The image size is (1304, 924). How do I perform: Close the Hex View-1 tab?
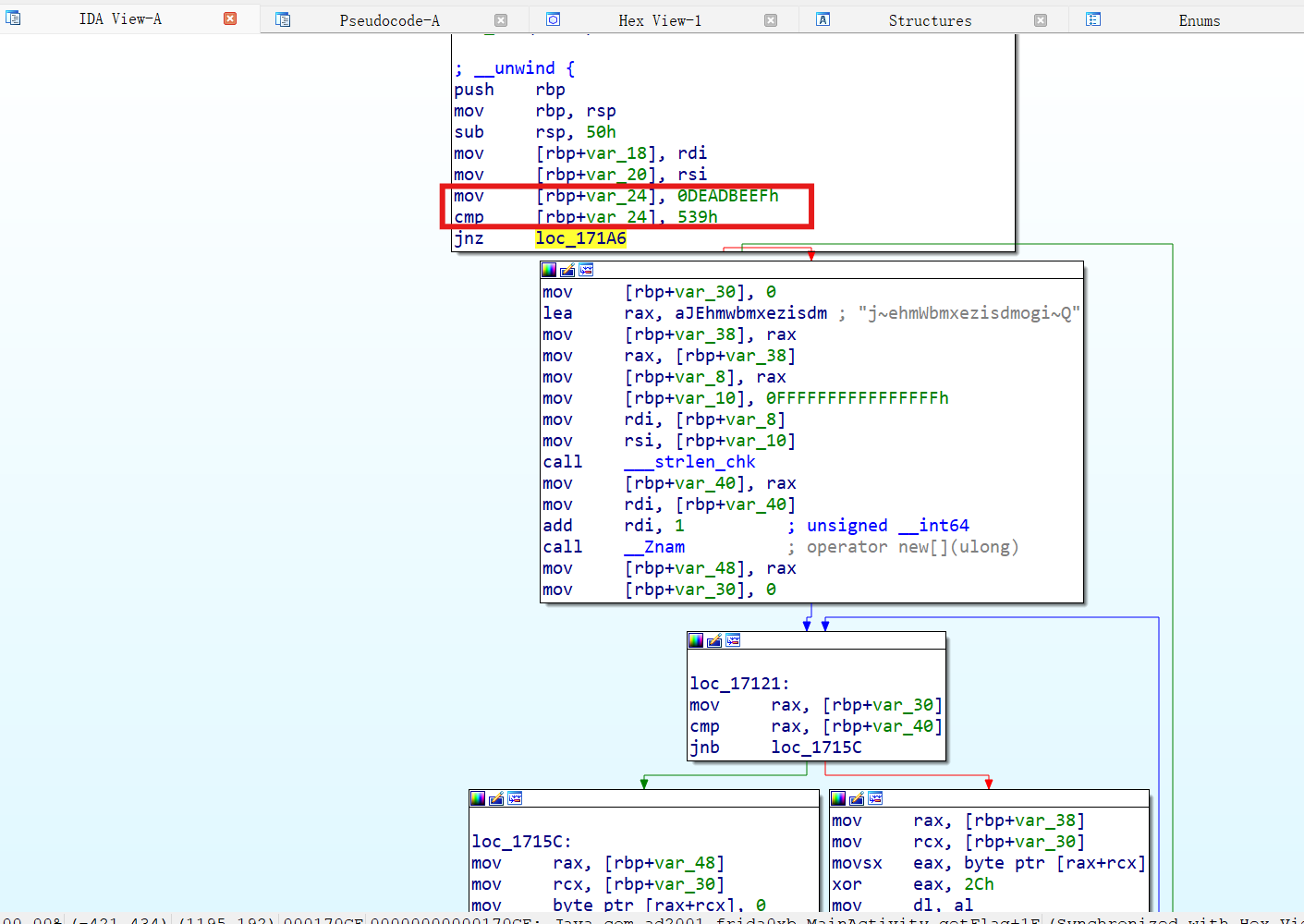771,20
